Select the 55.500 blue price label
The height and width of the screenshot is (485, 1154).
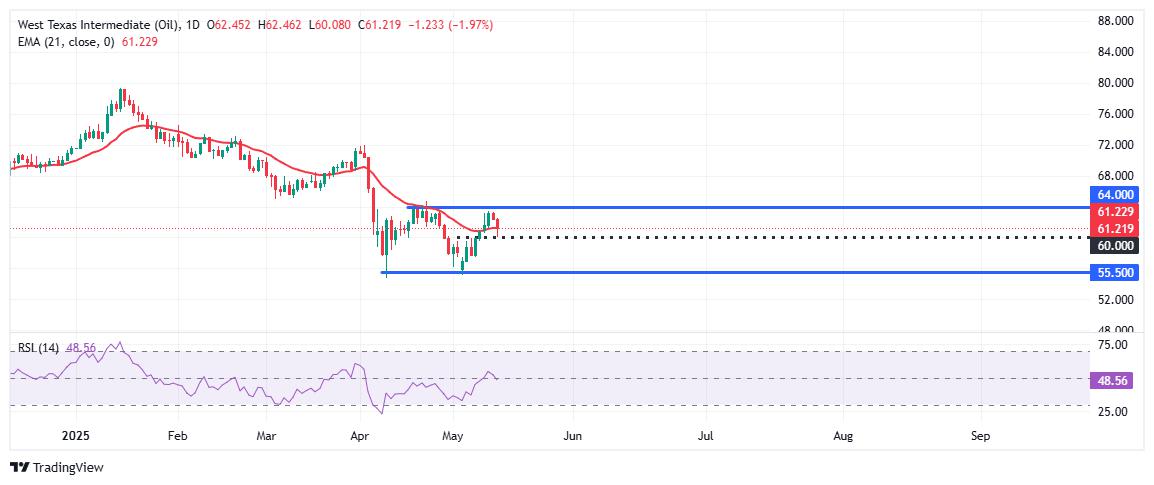[1114, 272]
